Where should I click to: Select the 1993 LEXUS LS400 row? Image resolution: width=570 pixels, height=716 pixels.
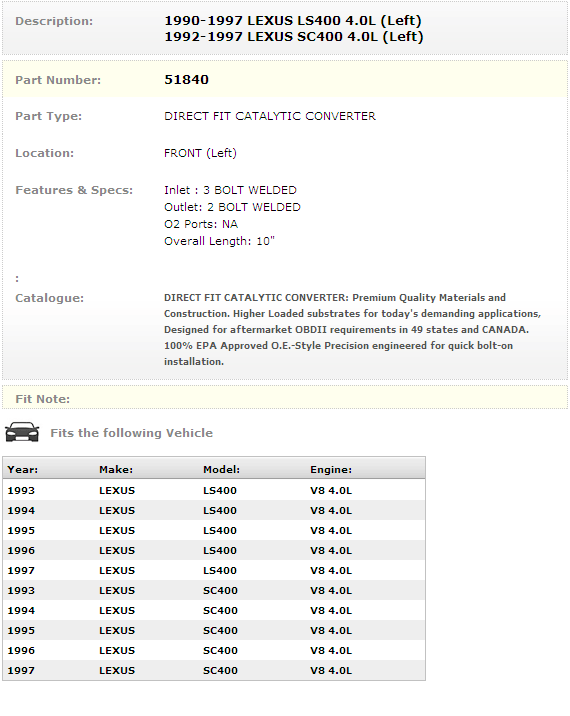pos(214,490)
